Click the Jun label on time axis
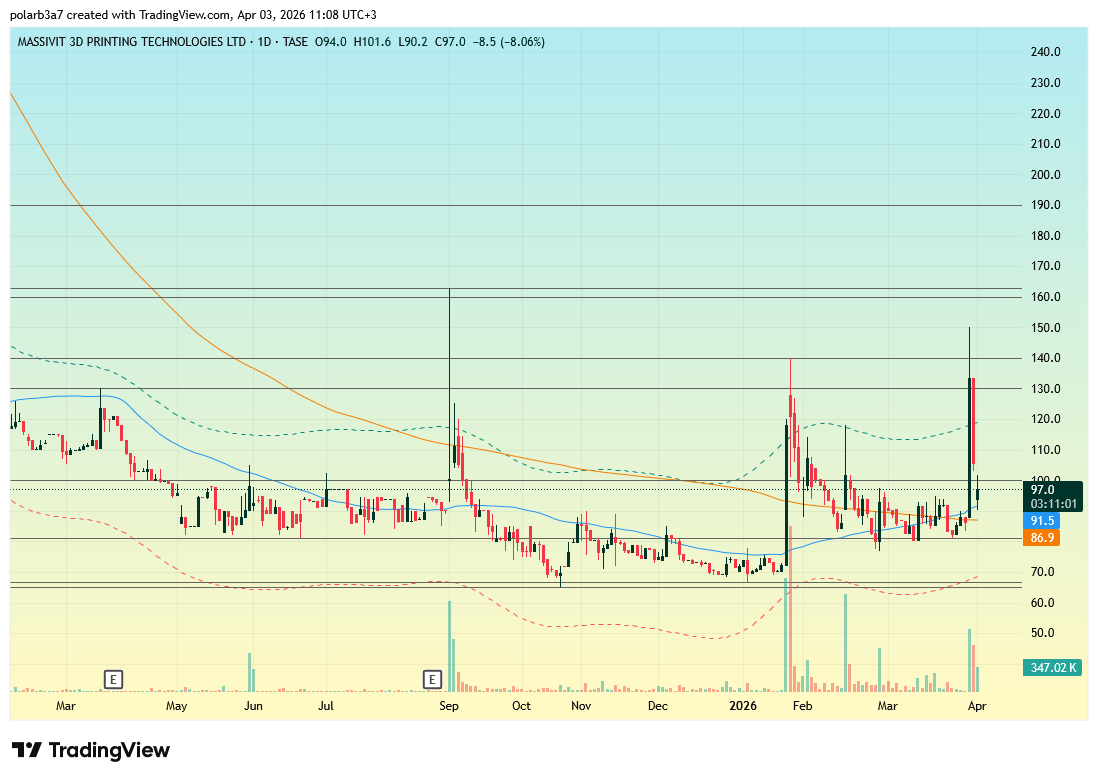Image resolution: width=1098 pixels, height=780 pixels. pos(253,706)
